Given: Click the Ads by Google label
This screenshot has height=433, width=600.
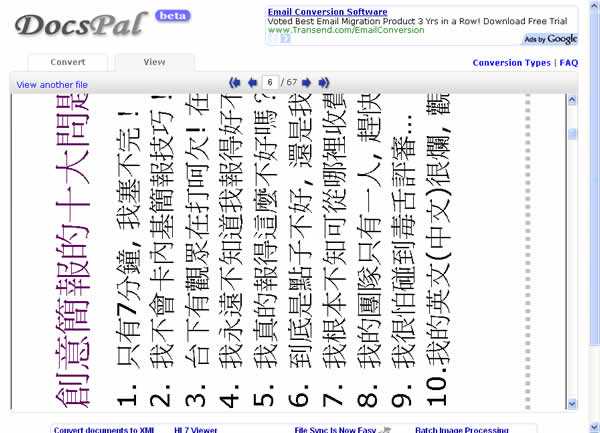Looking at the screenshot, I should pyautogui.click(x=551, y=39).
